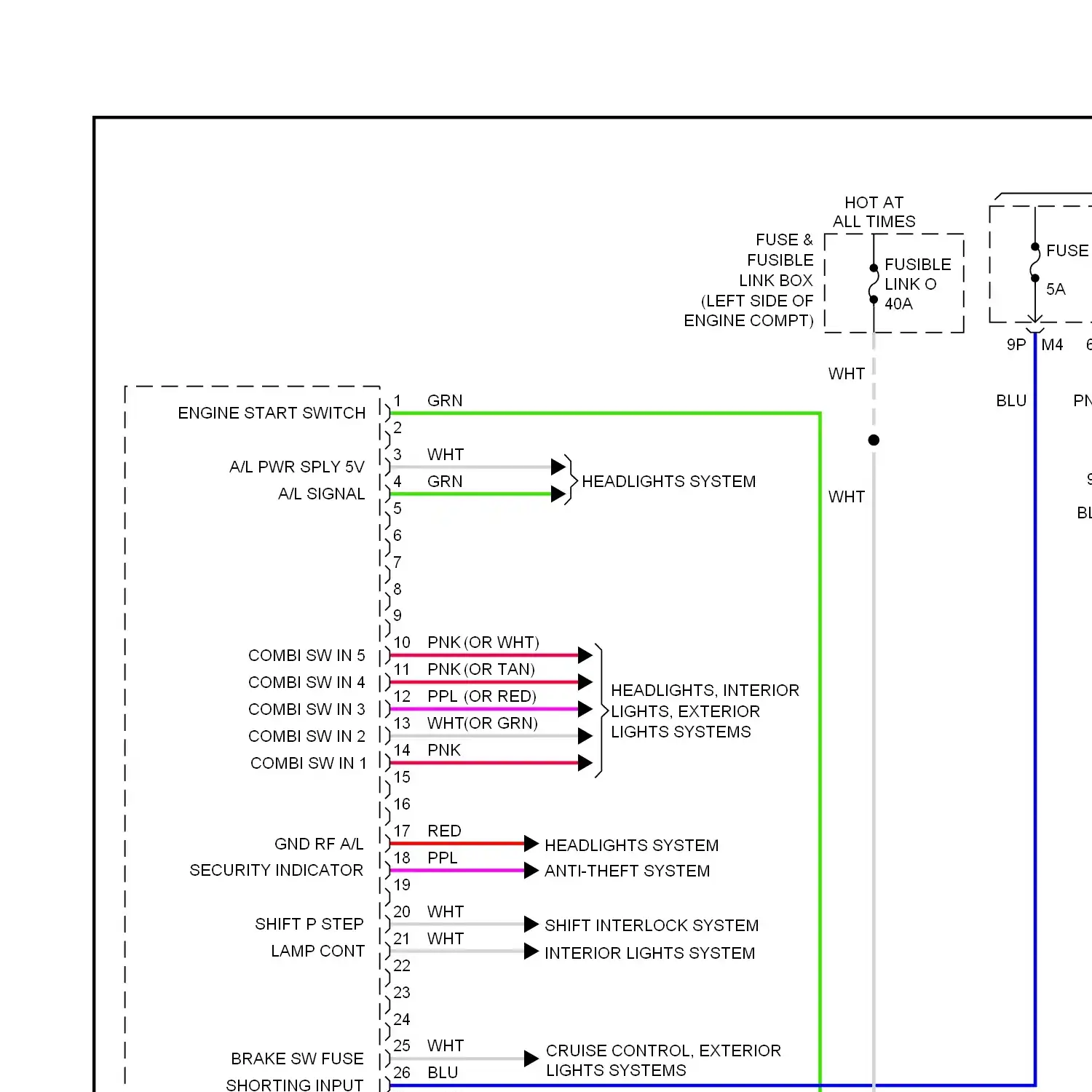Select HEADLIGHTS, INTERIOR LIGHTS, EXTERIOR LIGHTS SYSTEMS text
The width and height of the screenshot is (1092, 1092).
[705, 711]
